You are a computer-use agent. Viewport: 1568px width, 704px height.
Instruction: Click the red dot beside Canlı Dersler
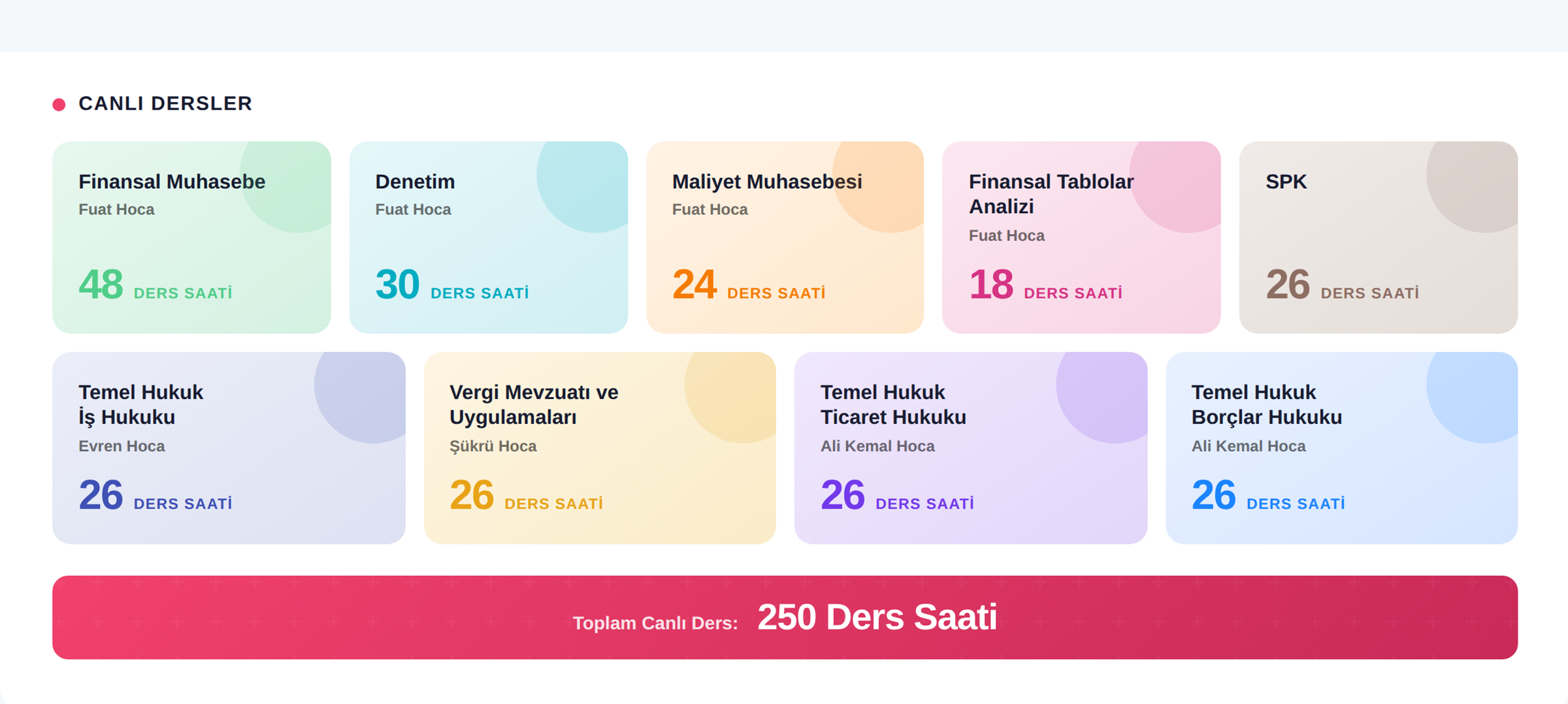(x=59, y=104)
